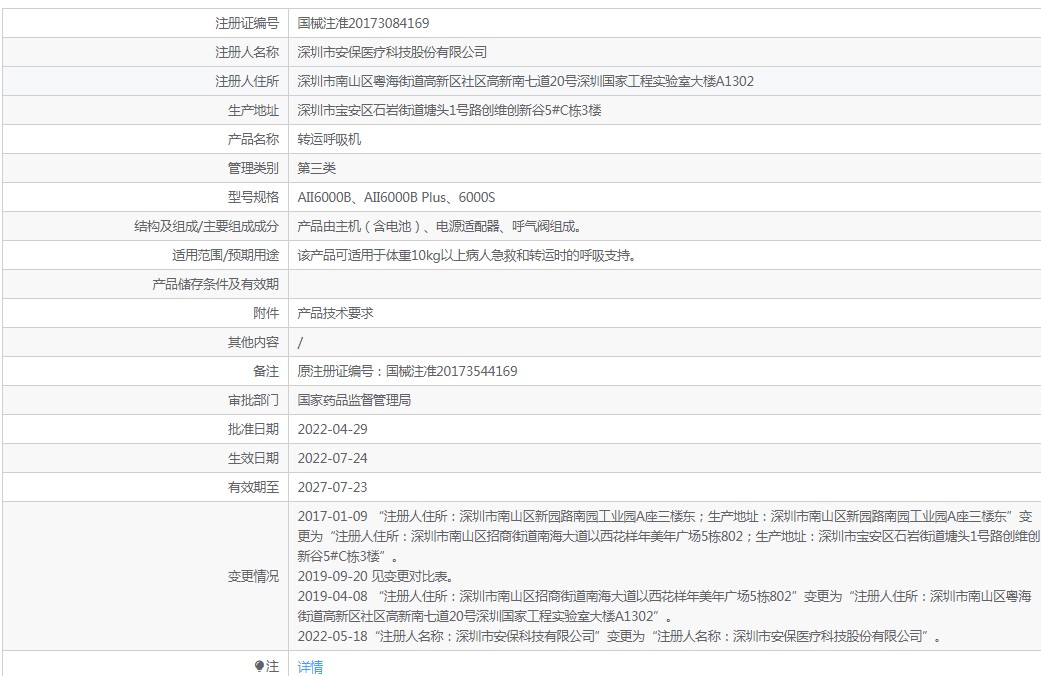Open the 详情 link in the 注 row

pos(310,667)
